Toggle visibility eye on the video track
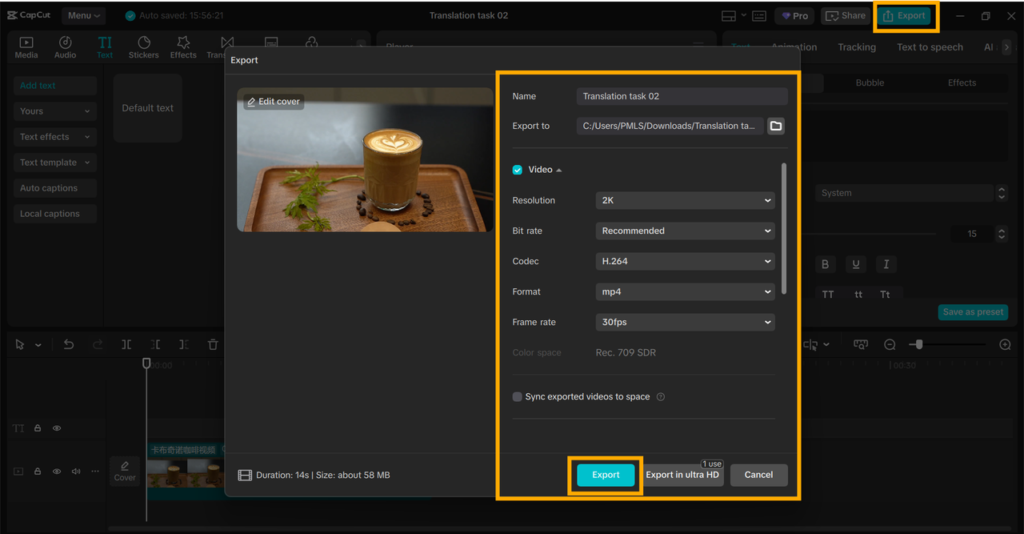The image size is (1024, 534). 57,471
